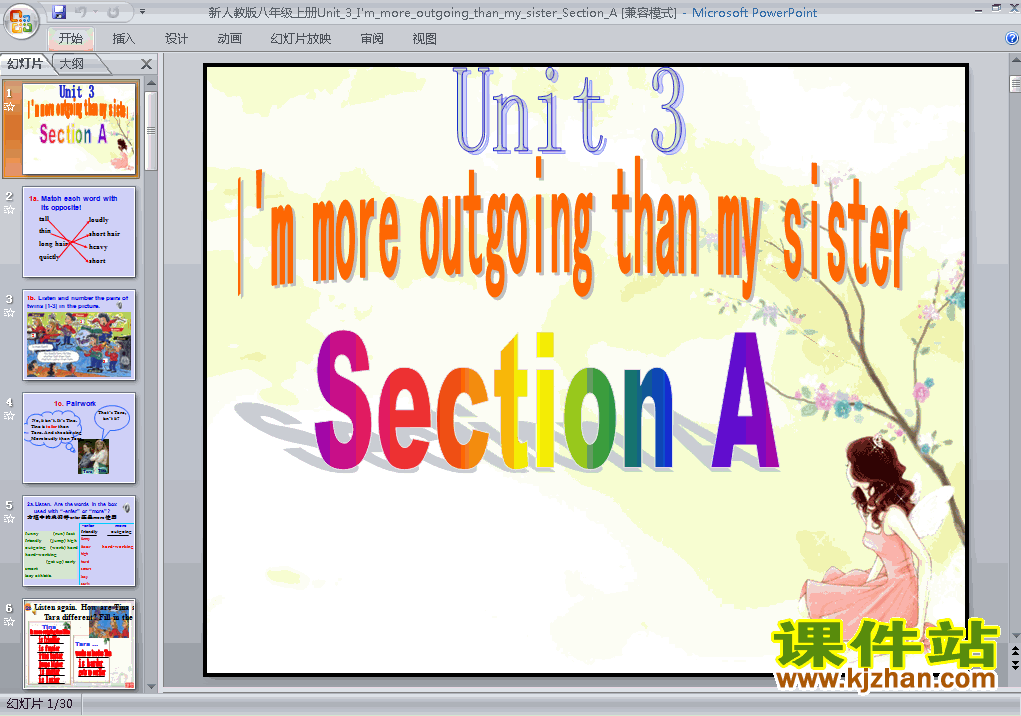
Task: Click thumbnail pane scroll down arrow
Action: pyautogui.click(x=151, y=687)
